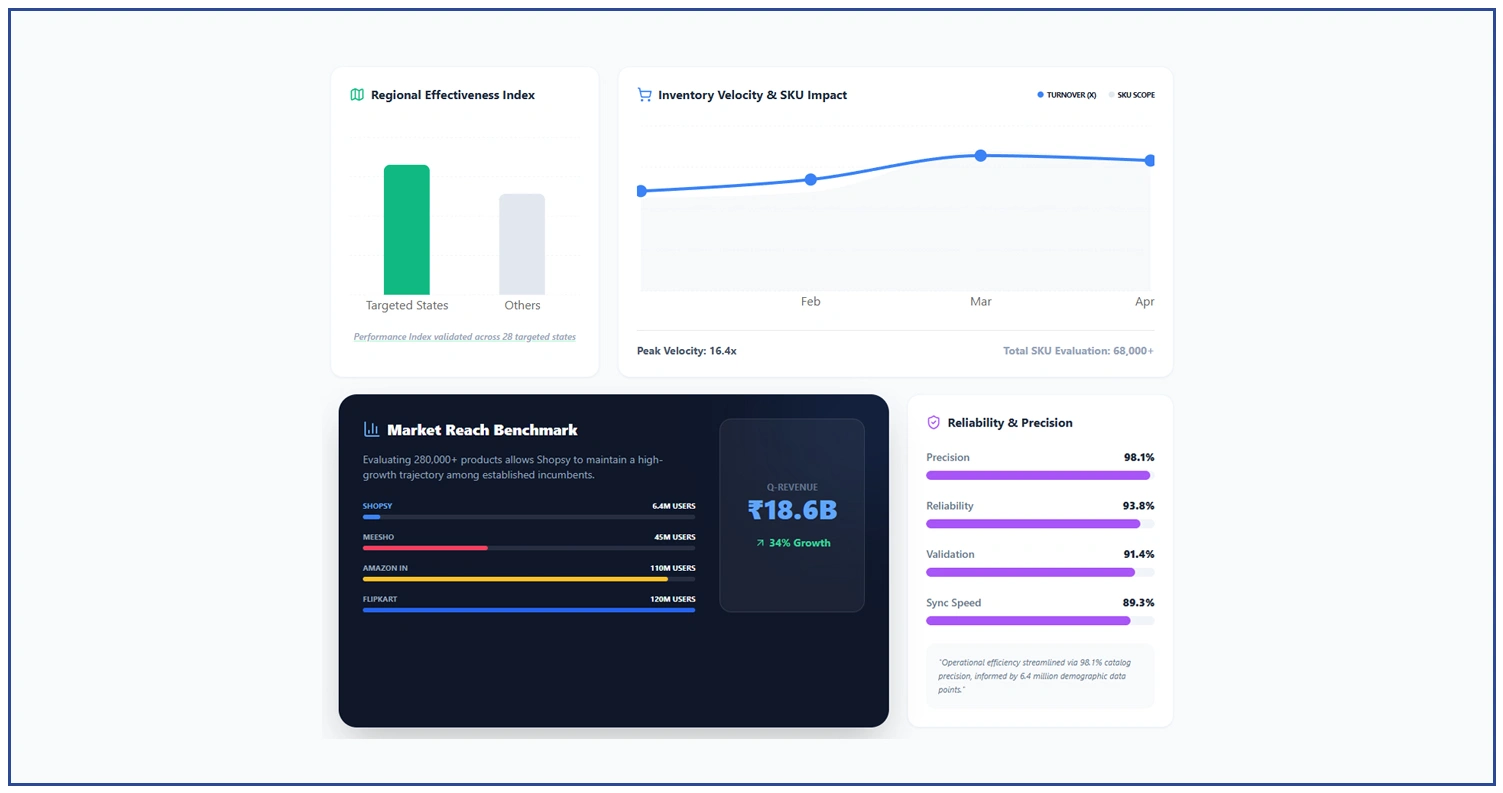Open the Performance Index validated states link
Image resolution: width=1503 pixels, height=793 pixels.
click(464, 337)
